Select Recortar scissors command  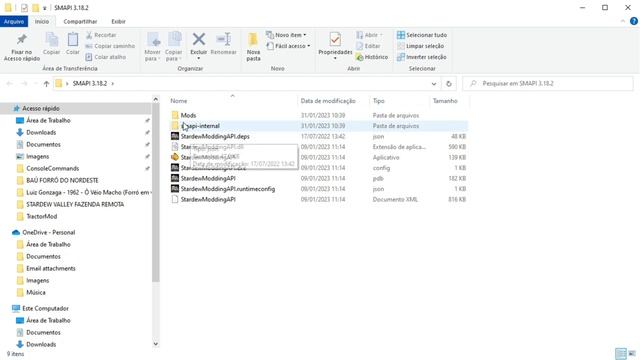tap(101, 35)
